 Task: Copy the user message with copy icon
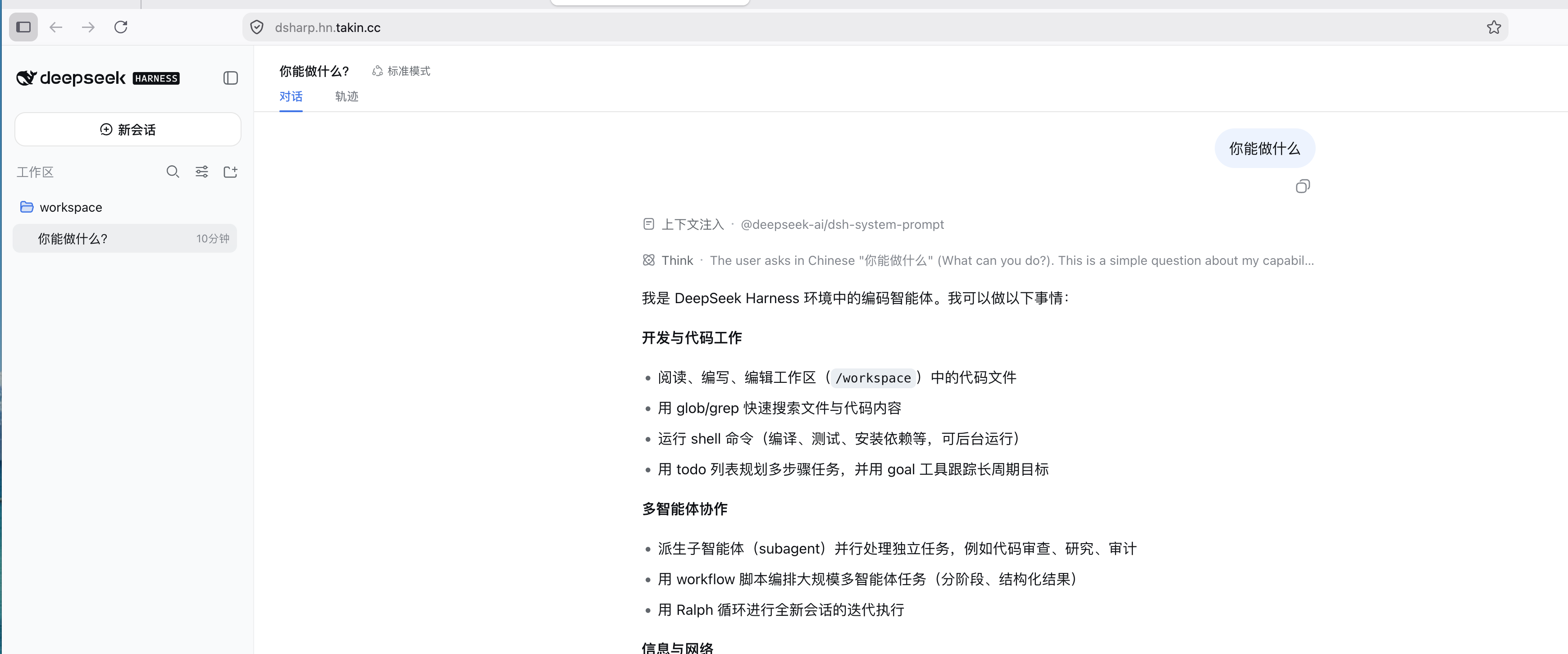coord(1303,186)
